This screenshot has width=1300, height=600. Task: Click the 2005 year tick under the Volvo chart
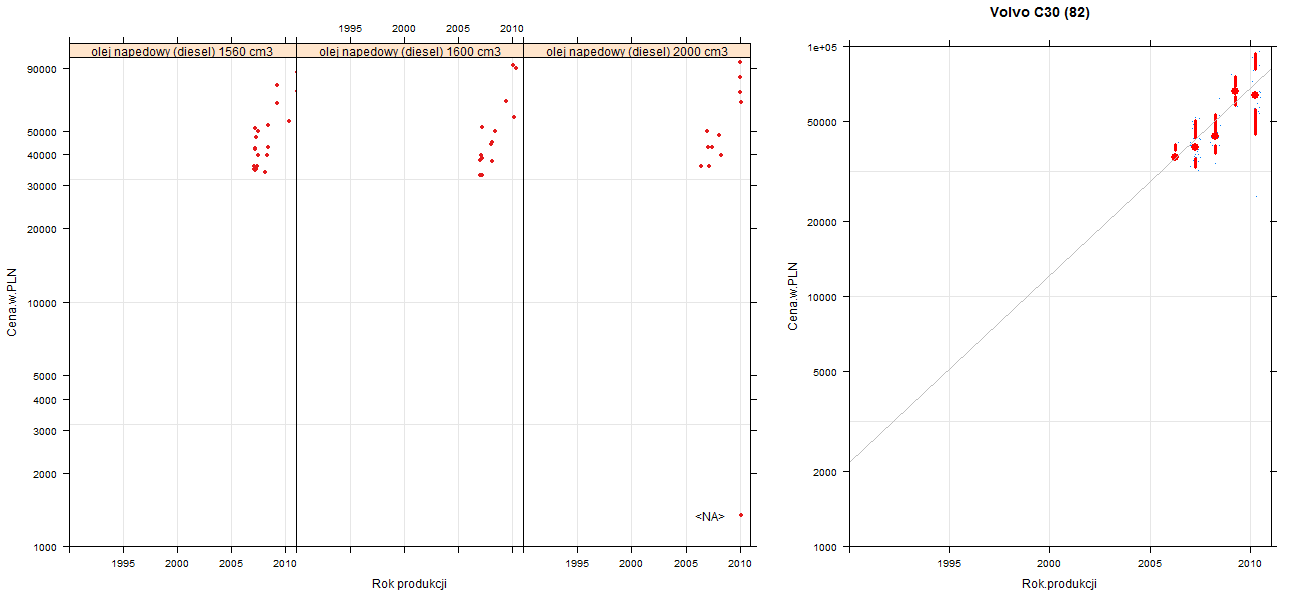point(1149,564)
